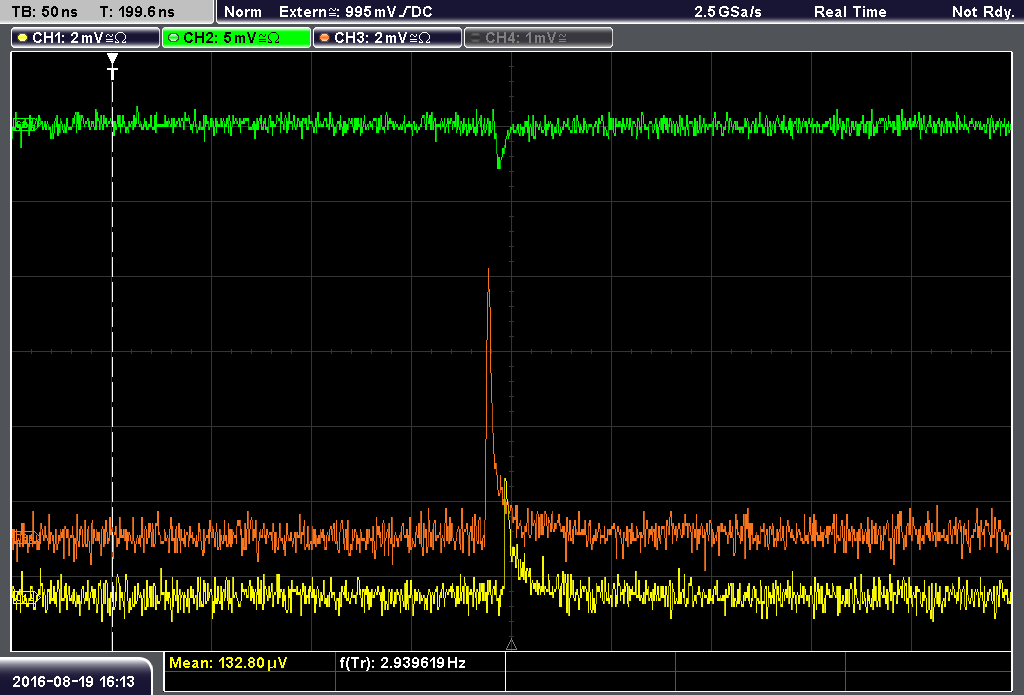Click the f(Tr): 2.939619 Hz measurement
Image resolution: width=1024 pixels, height=695 pixels.
click(x=402, y=663)
